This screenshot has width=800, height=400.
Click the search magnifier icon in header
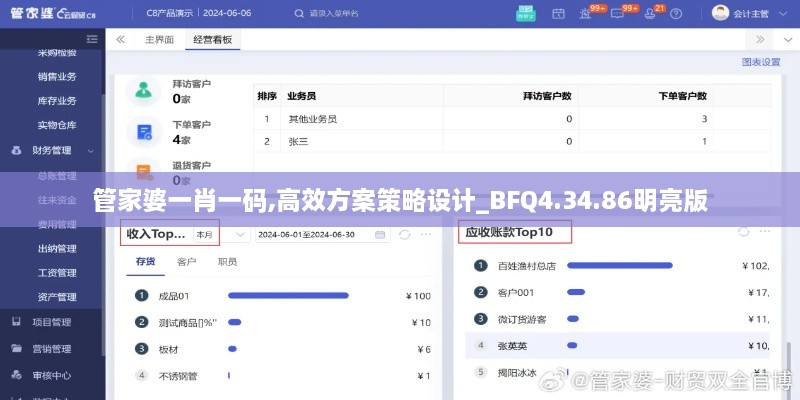[304, 13]
